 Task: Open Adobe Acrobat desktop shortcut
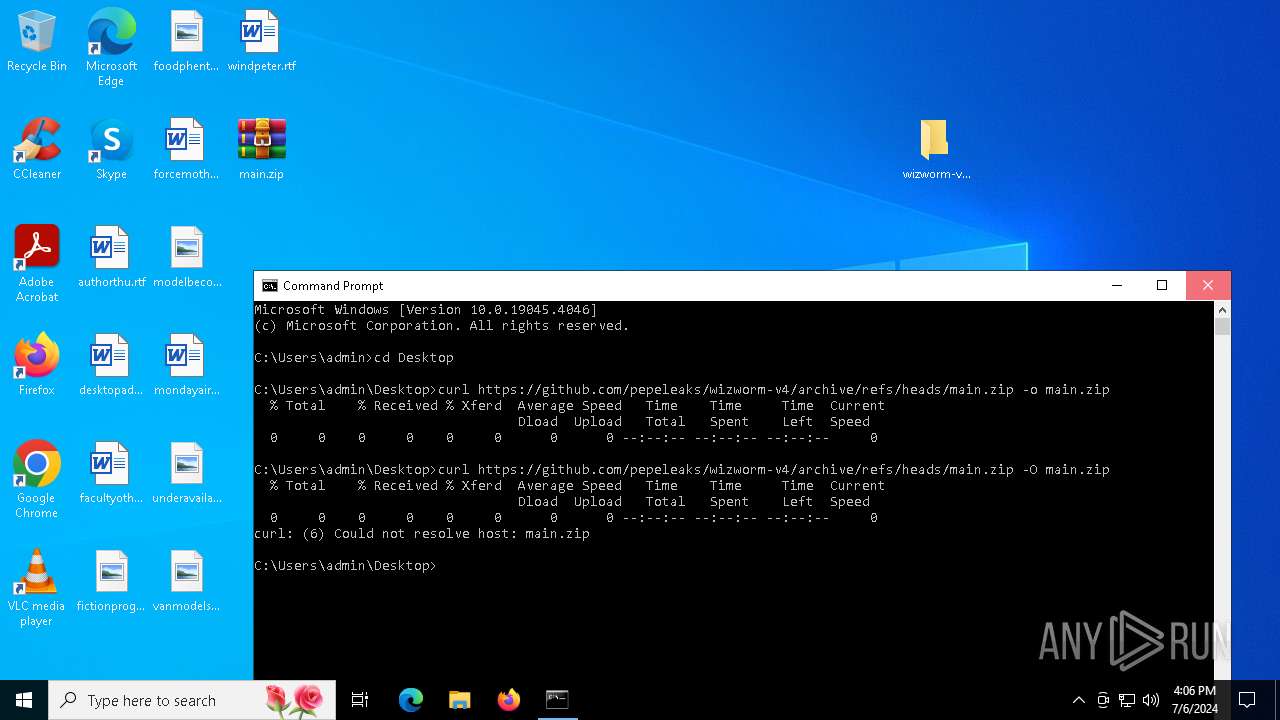tap(37, 264)
